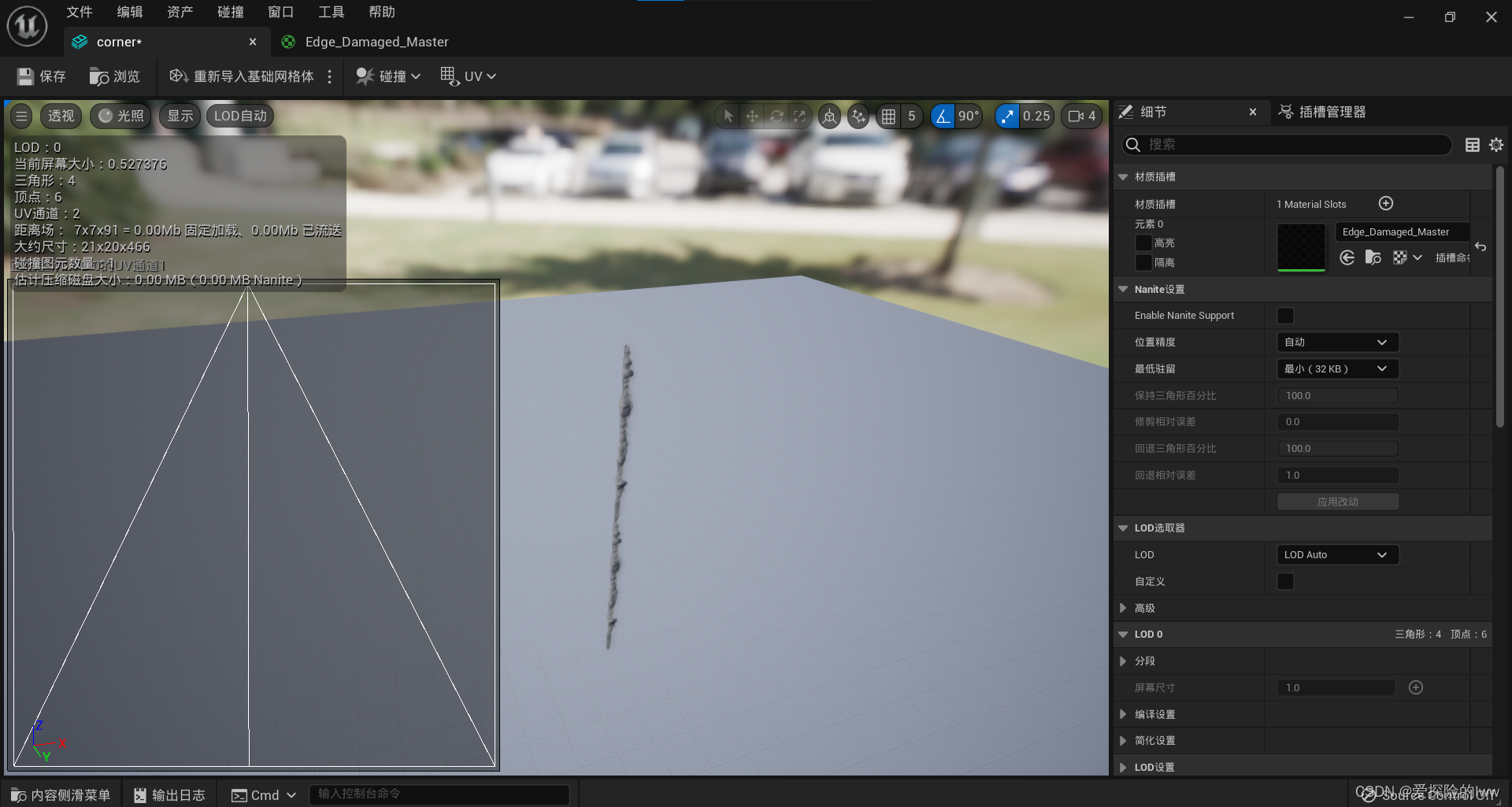The image size is (1512, 807).
Task: Open material display options dropdown chevron
Action: pos(1417,257)
